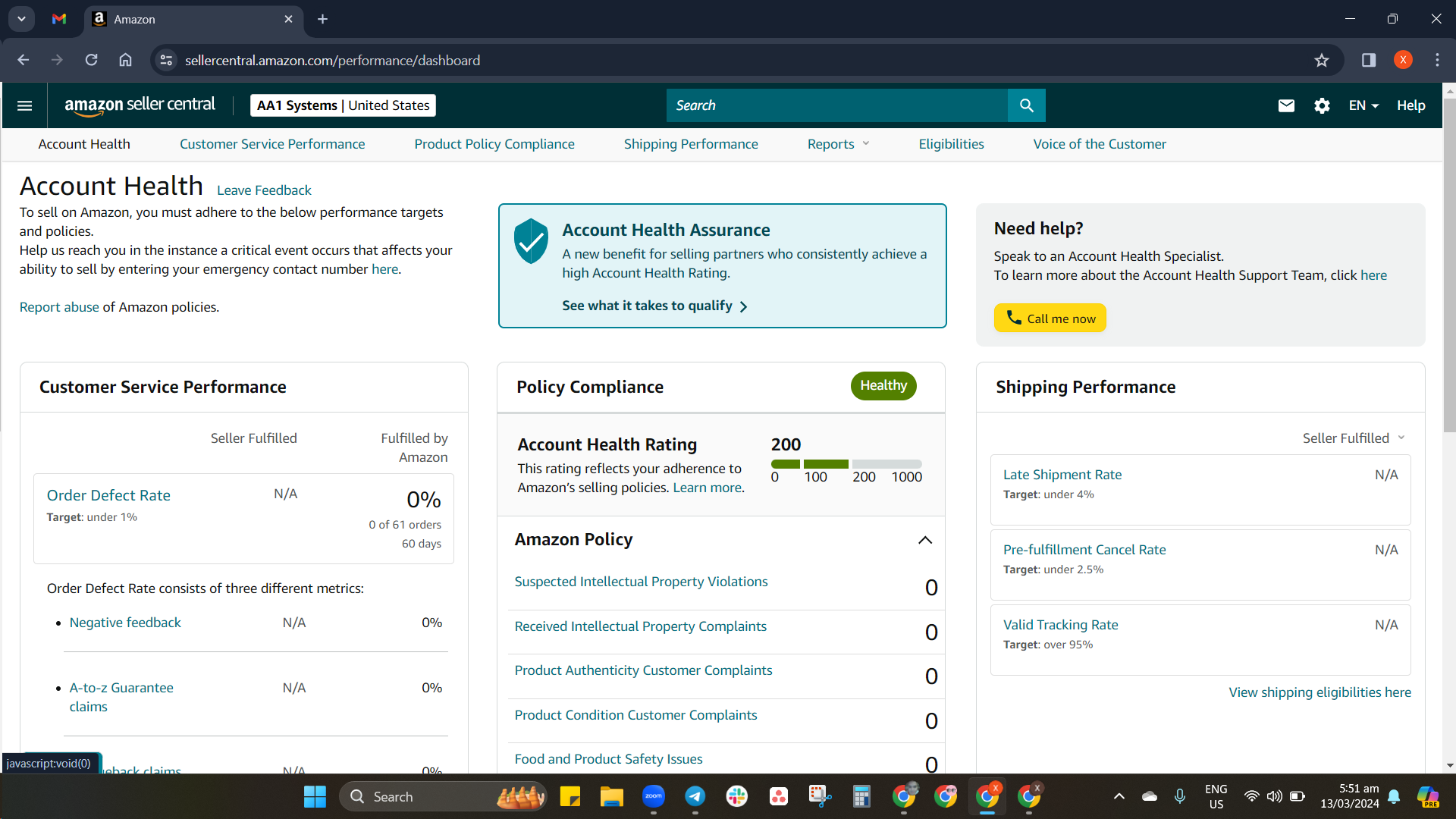Open the Order Defect Rate link
The image size is (1456, 819).
108,495
